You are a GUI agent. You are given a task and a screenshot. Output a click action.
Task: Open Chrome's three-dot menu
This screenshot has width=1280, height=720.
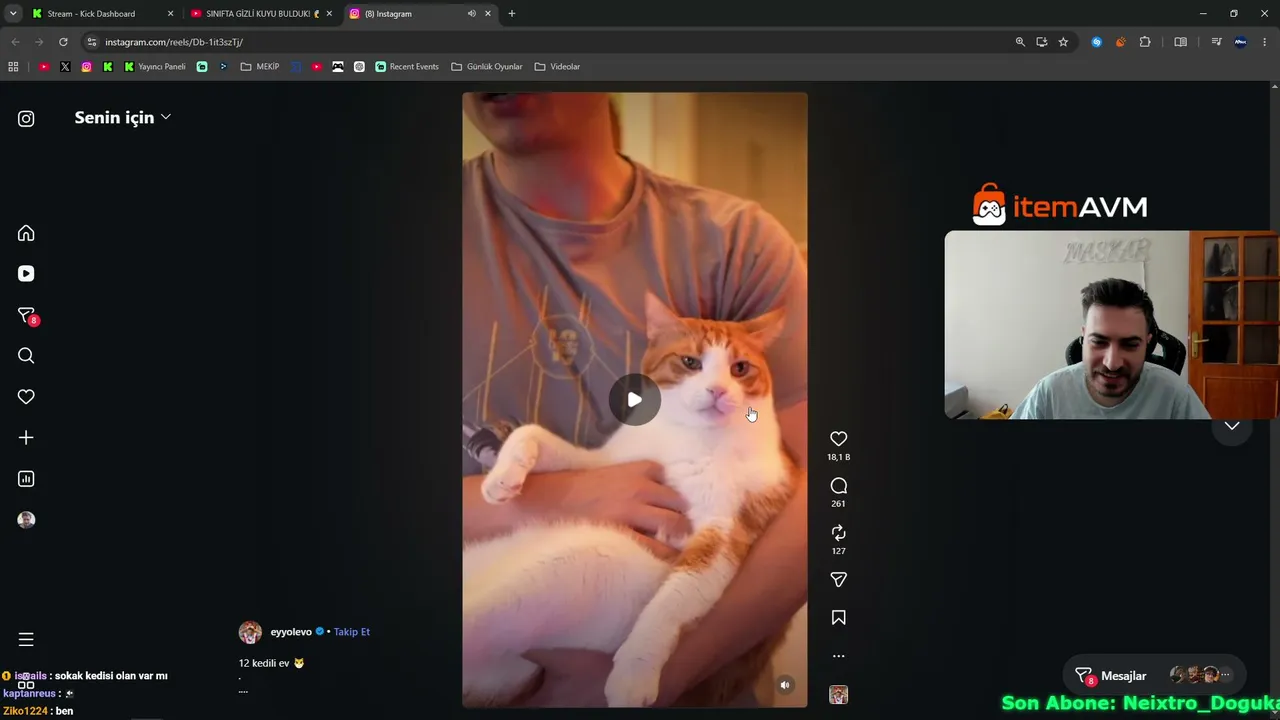pyautogui.click(x=1263, y=42)
